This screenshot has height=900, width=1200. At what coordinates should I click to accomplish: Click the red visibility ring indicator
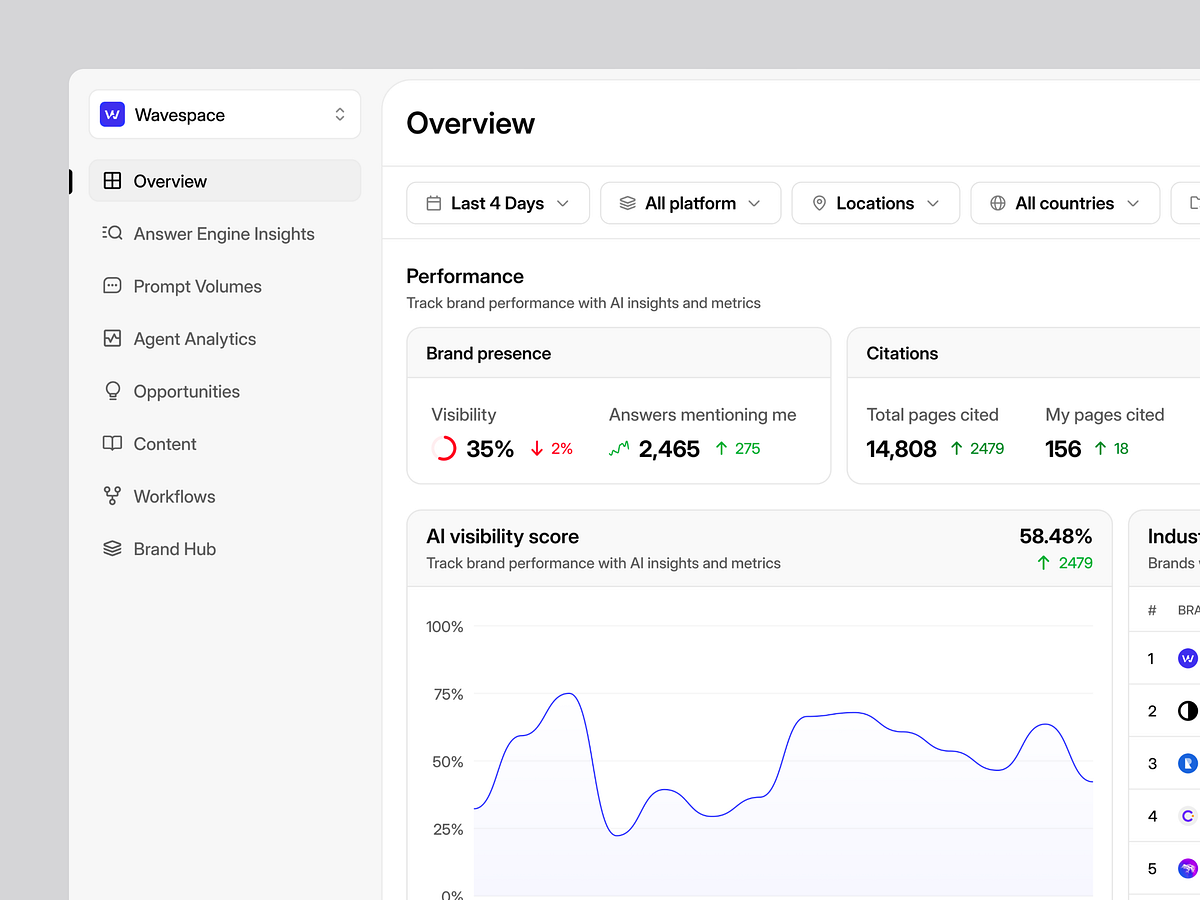(x=444, y=449)
